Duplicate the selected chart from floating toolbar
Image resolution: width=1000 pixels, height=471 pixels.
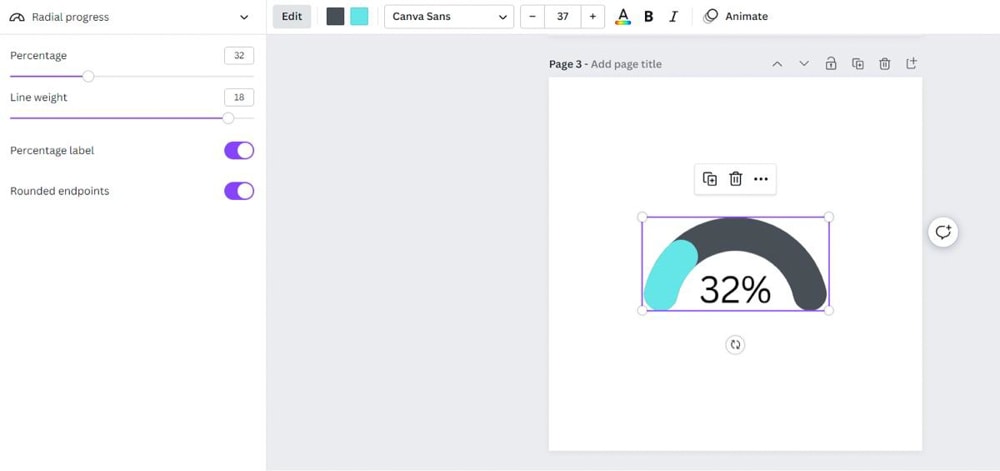[710, 179]
